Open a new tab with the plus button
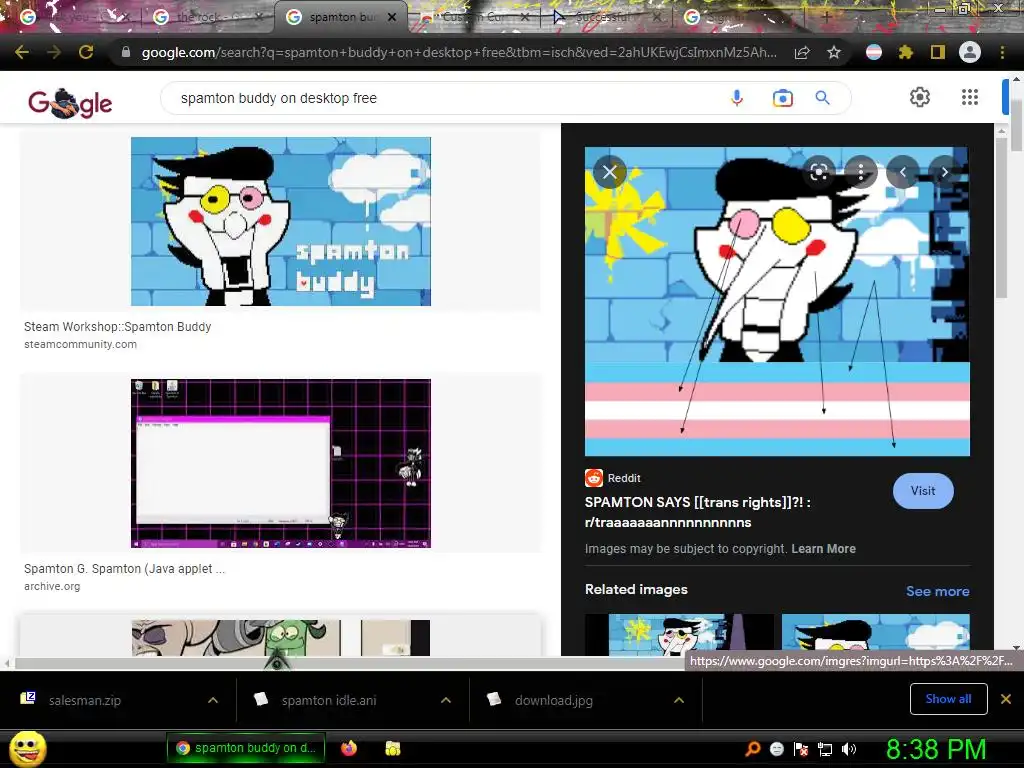1024x768 pixels. coord(826,18)
